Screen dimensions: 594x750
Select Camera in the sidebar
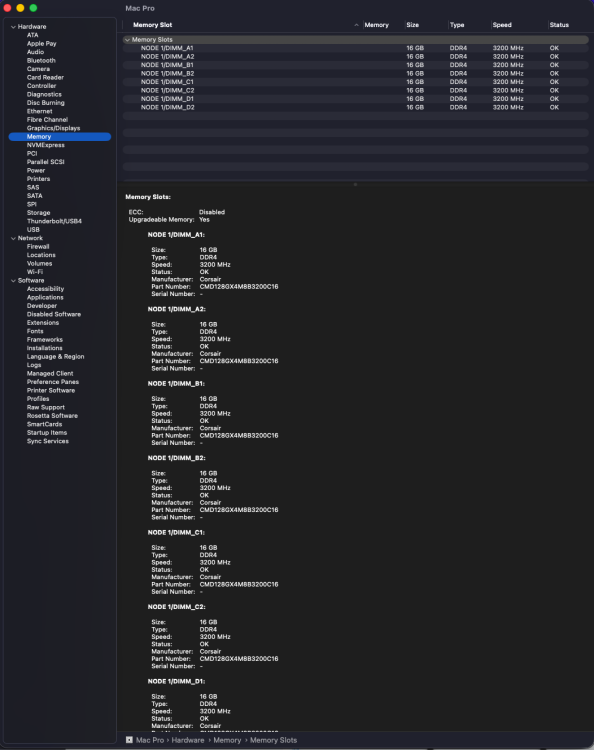point(38,69)
